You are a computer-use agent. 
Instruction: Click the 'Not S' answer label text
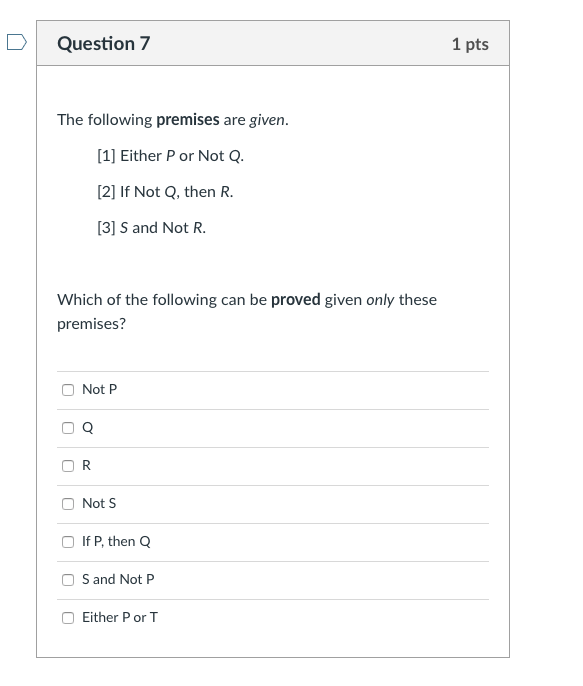(99, 504)
